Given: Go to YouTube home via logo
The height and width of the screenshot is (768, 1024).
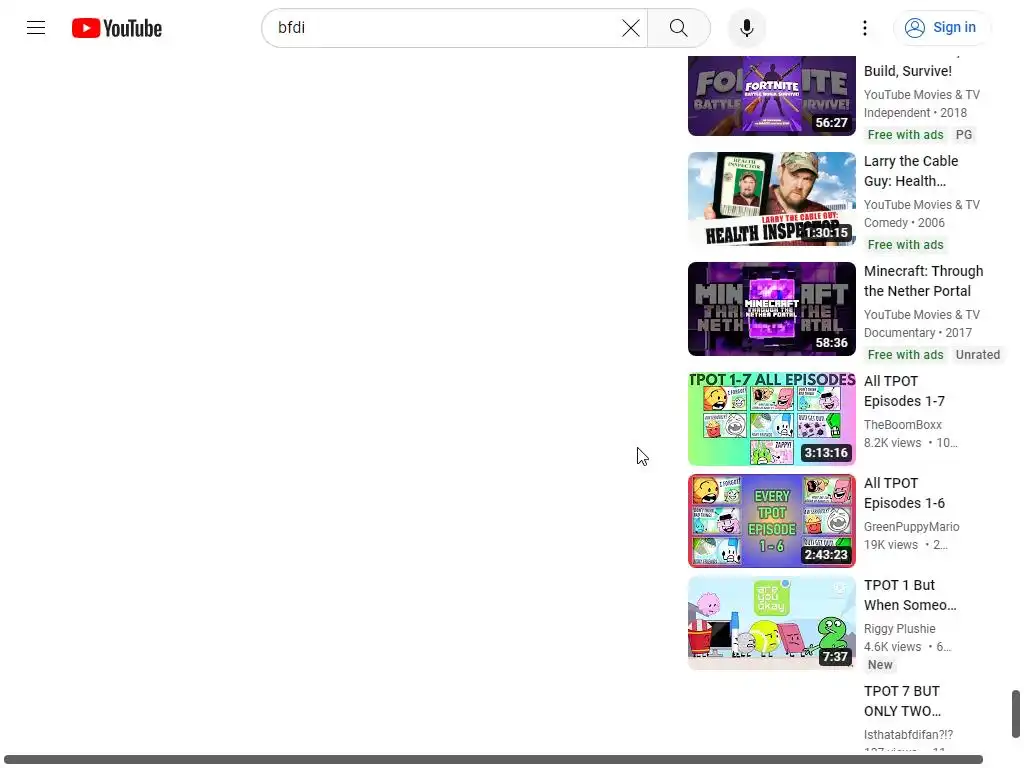Looking at the screenshot, I should 117,28.
